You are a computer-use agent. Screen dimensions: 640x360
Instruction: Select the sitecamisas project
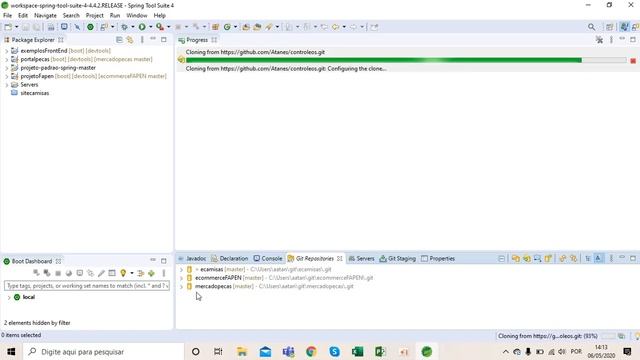(35, 93)
